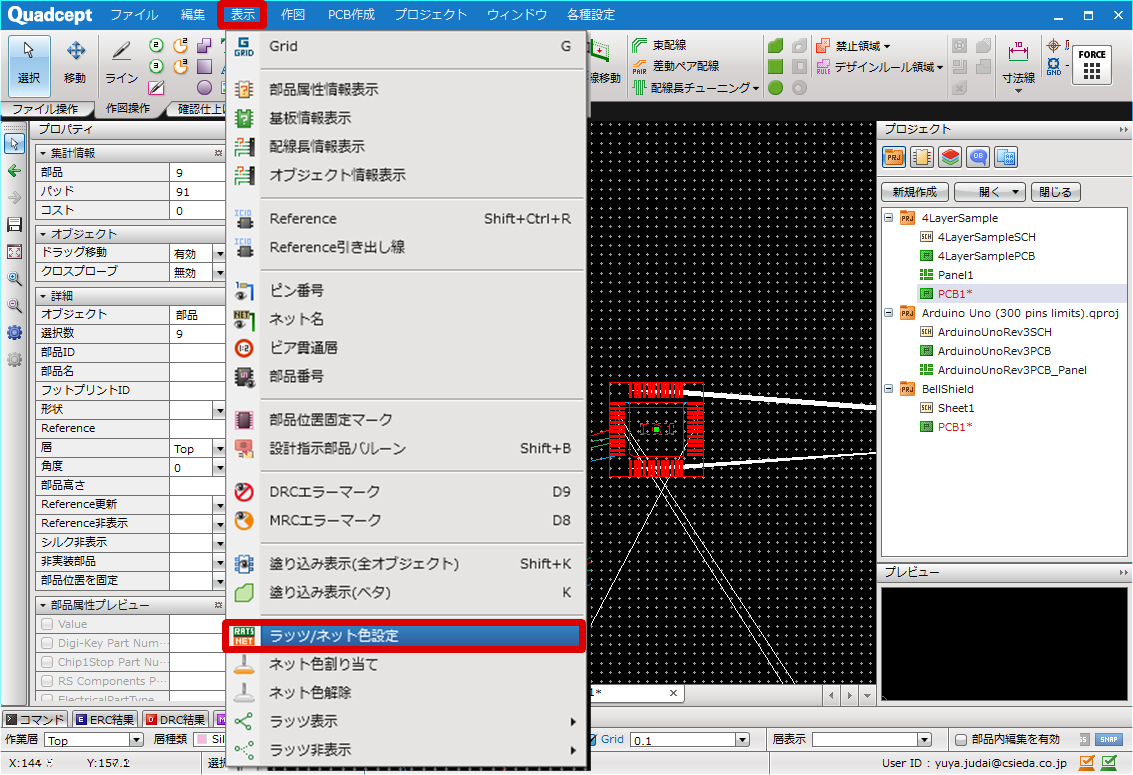
Task: Toggle the Digi-Key Part Number checkbox
Action: [47, 643]
